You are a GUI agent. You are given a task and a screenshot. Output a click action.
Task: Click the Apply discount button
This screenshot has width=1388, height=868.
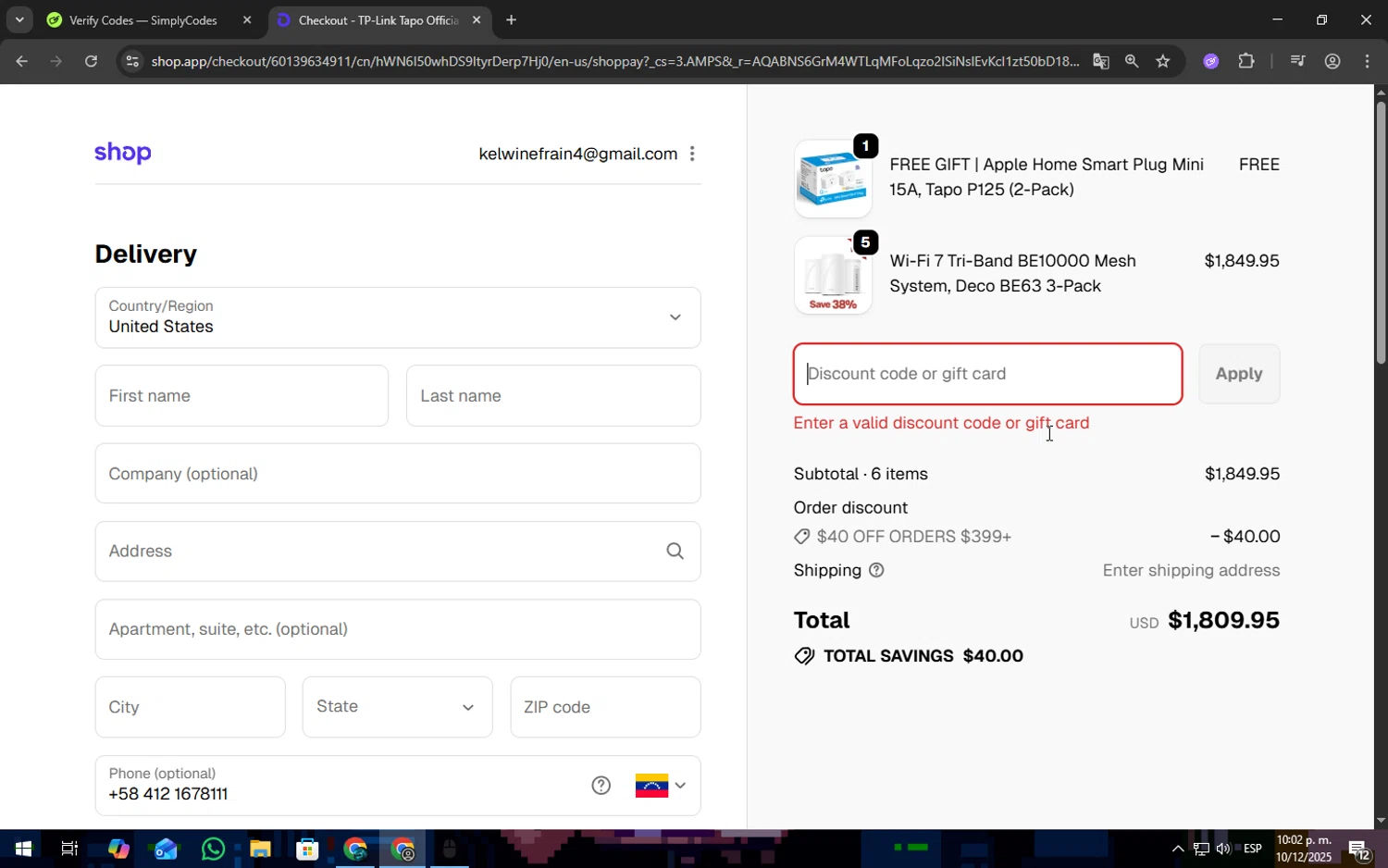[1239, 374]
